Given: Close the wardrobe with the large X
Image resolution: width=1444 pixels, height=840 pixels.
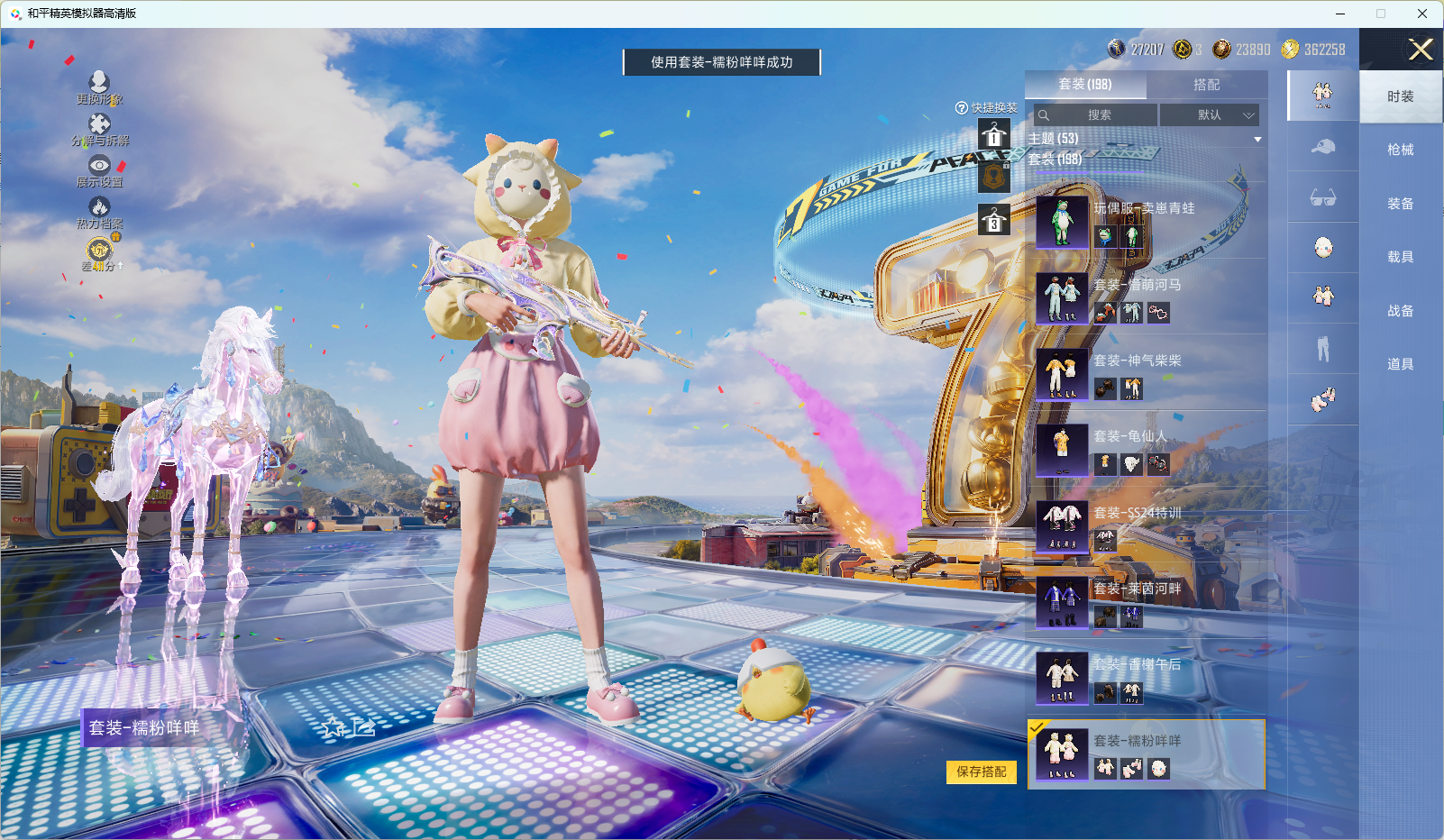Looking at the screenshot, I should point(1421,50).
